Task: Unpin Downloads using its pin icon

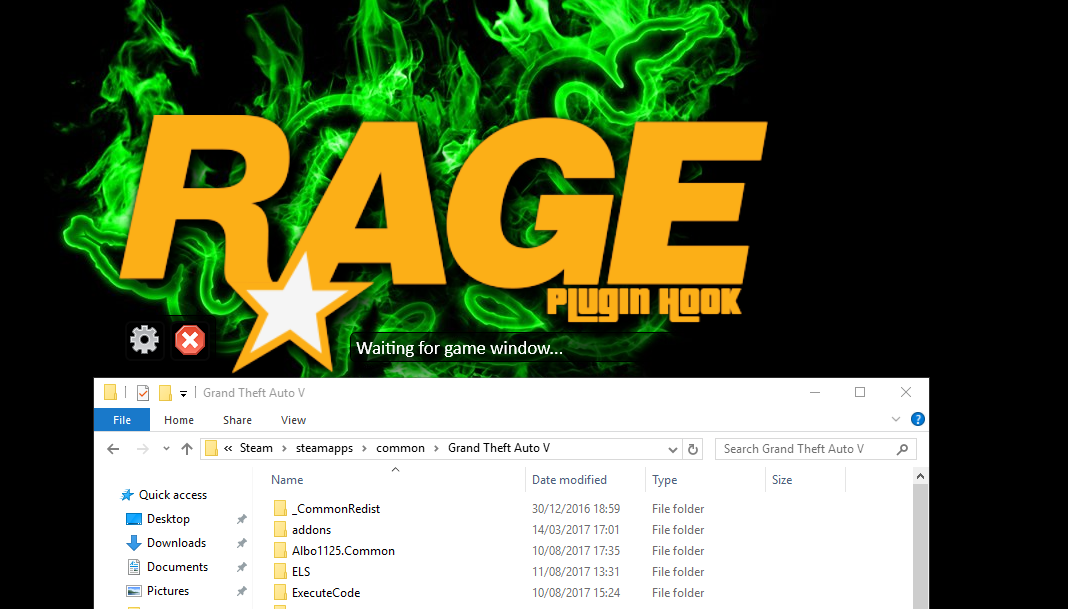Action: coord(241,543)
